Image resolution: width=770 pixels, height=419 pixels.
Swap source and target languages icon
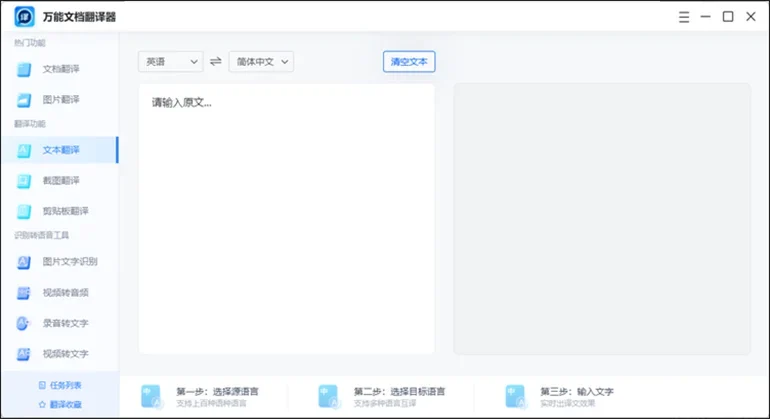[x=216, y=61]
